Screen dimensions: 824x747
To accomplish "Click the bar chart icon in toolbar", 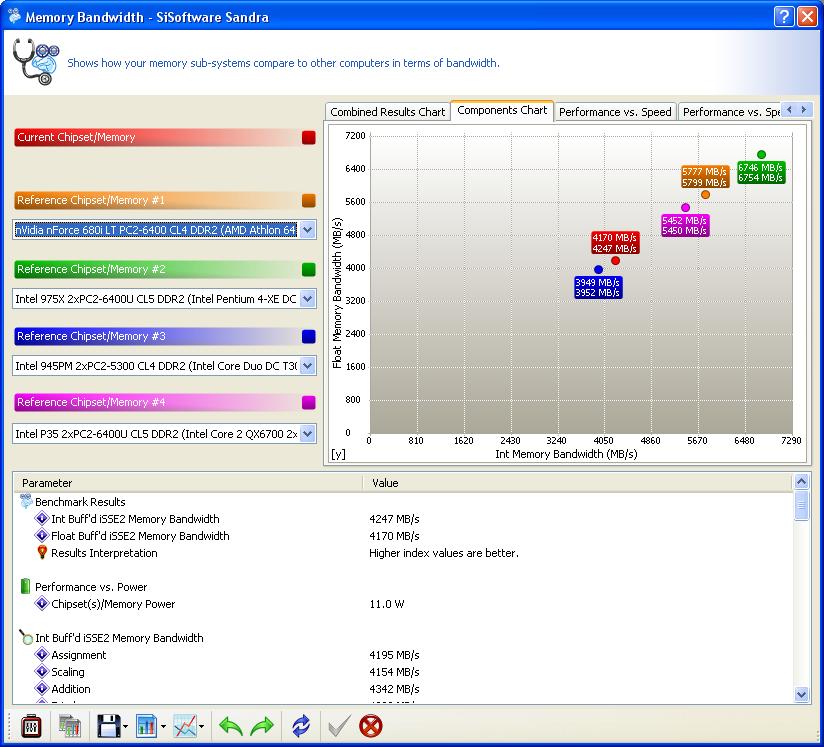I will [x=146, y=726].
